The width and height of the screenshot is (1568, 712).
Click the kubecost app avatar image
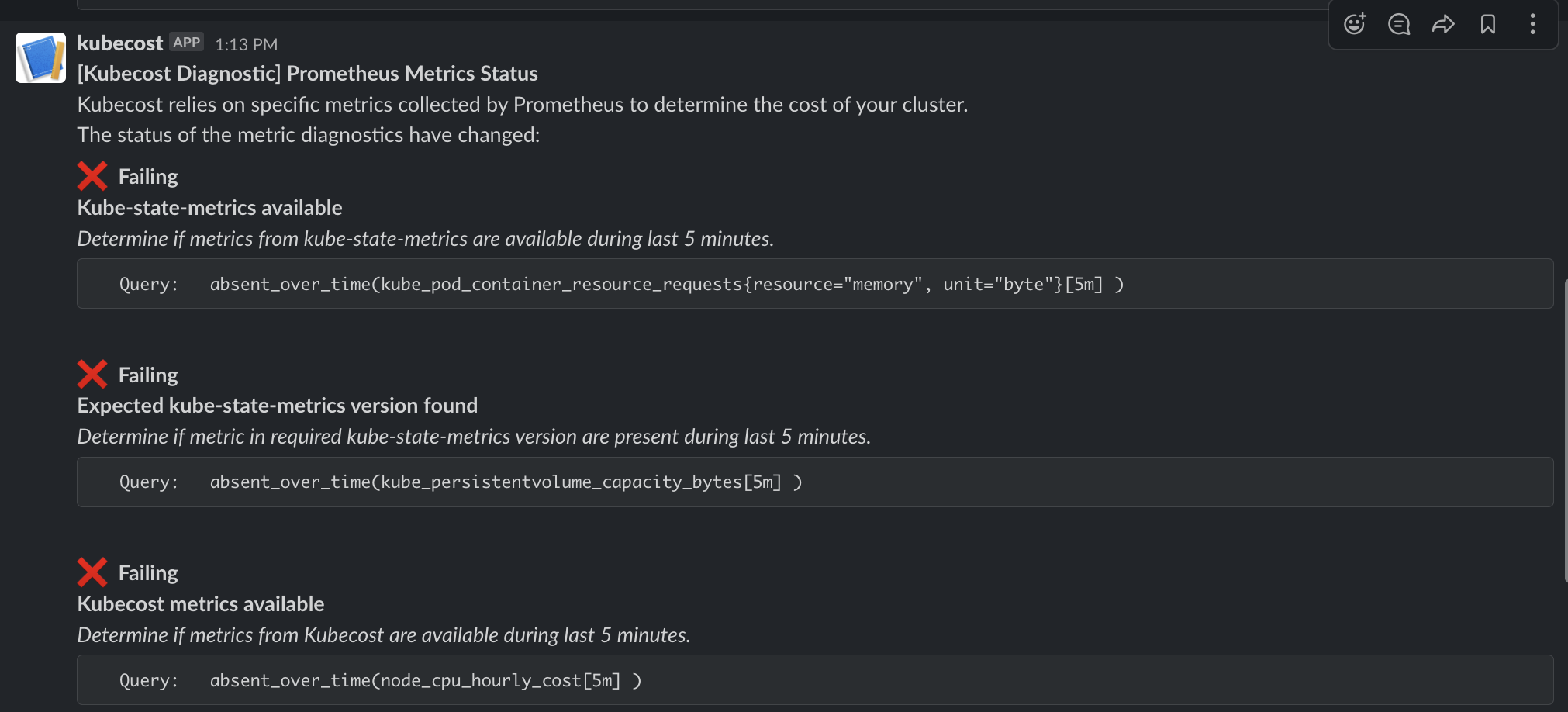coord(40,57)
